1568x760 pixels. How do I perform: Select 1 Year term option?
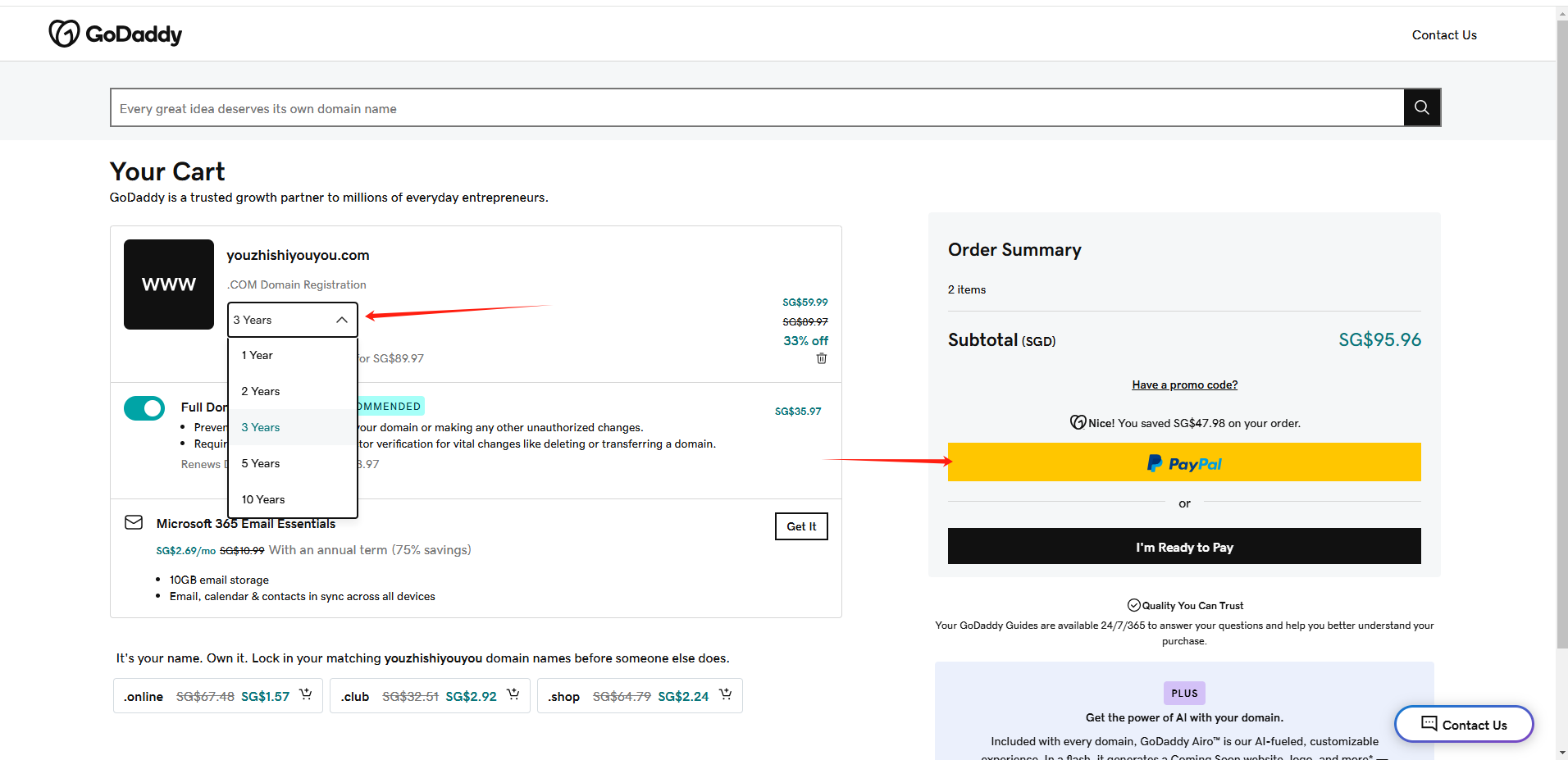click(293, 355)
